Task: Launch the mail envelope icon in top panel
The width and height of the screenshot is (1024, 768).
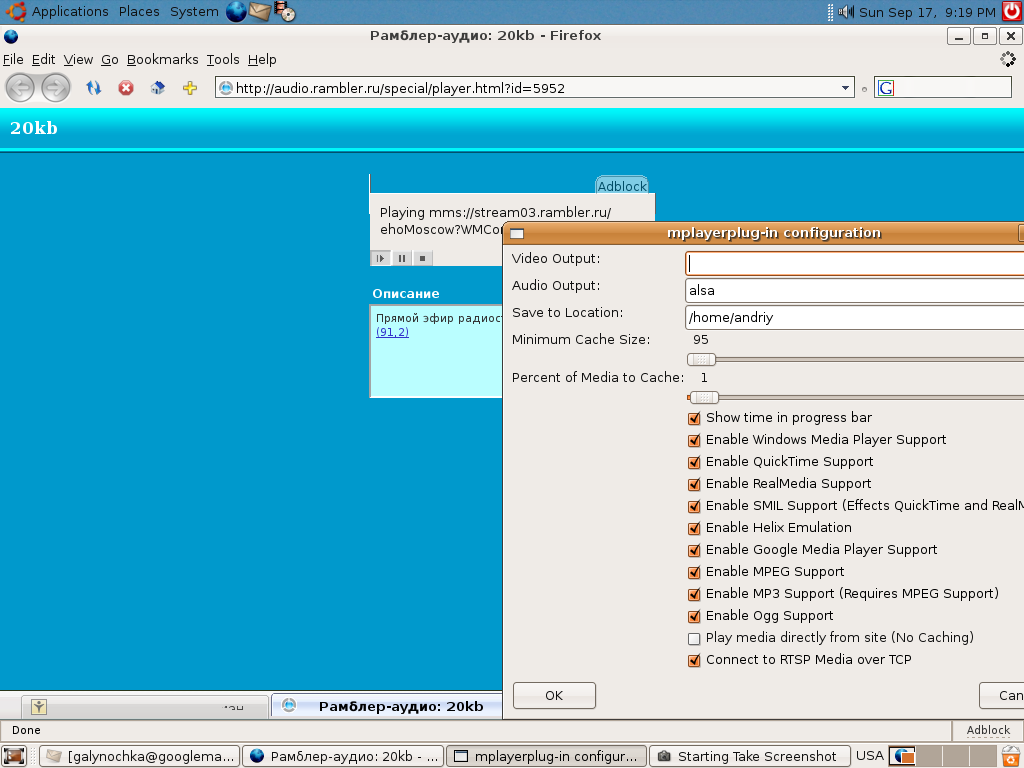Action: pos(260,12)
